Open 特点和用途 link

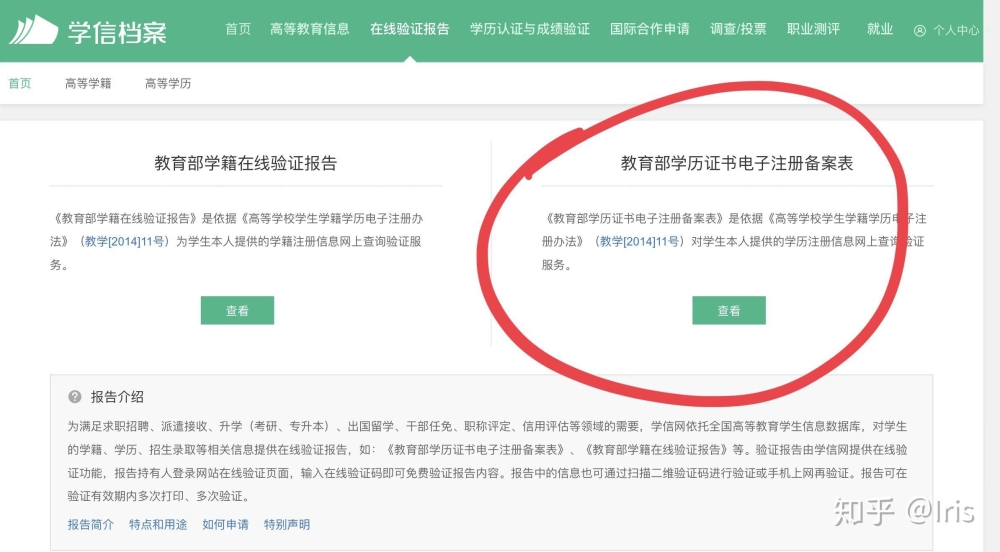point(158,525)
